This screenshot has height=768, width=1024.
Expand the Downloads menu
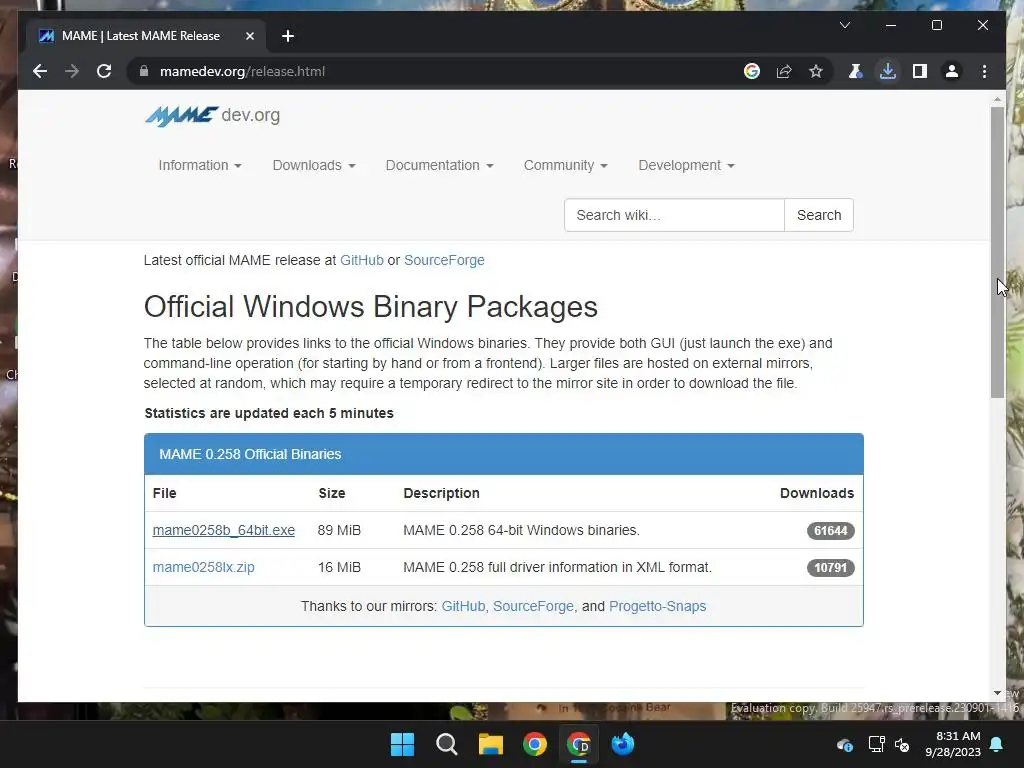tap(314, 165)
